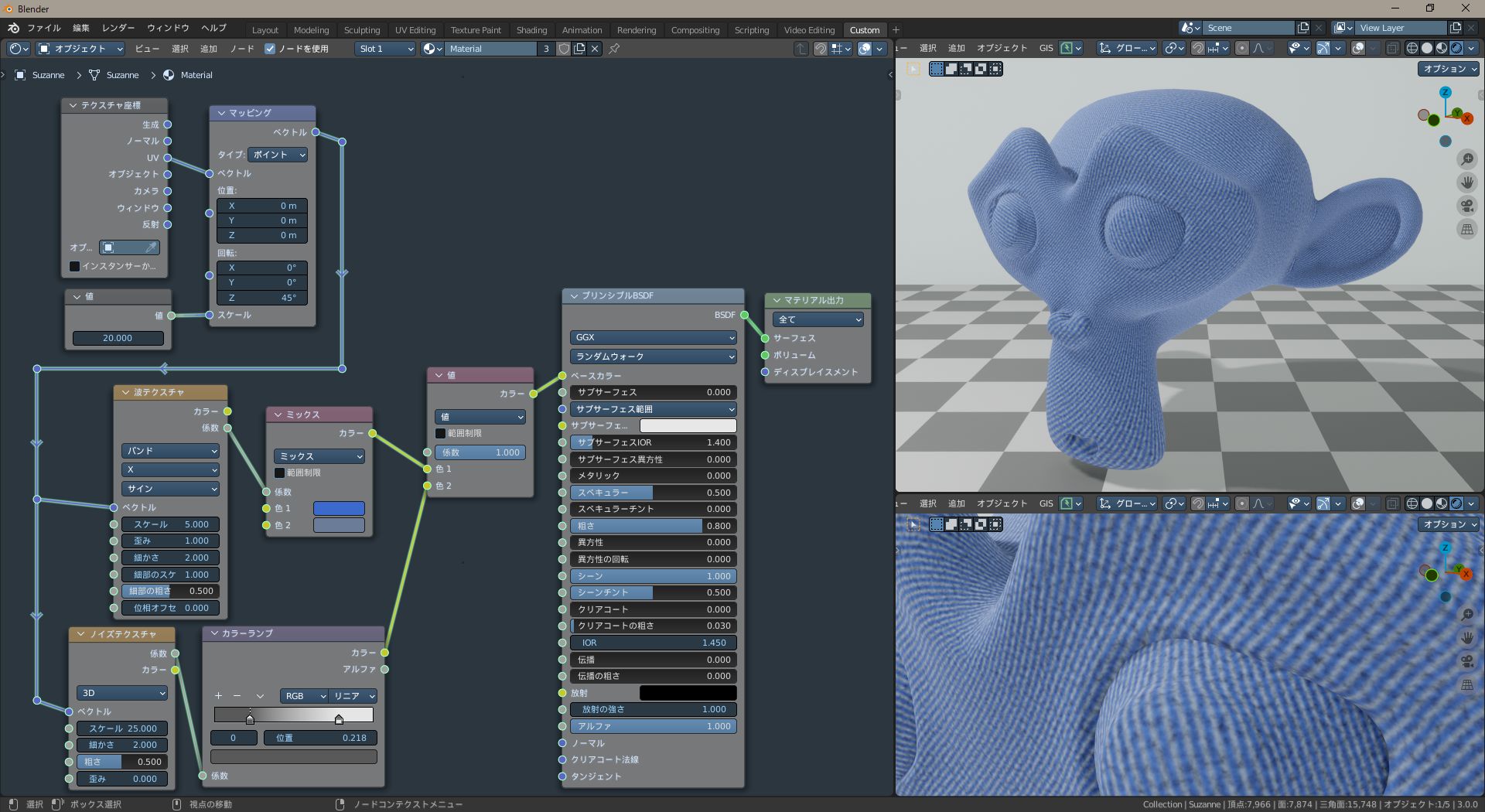Add a workspace with the plus tab button

[x=896, y=30]
